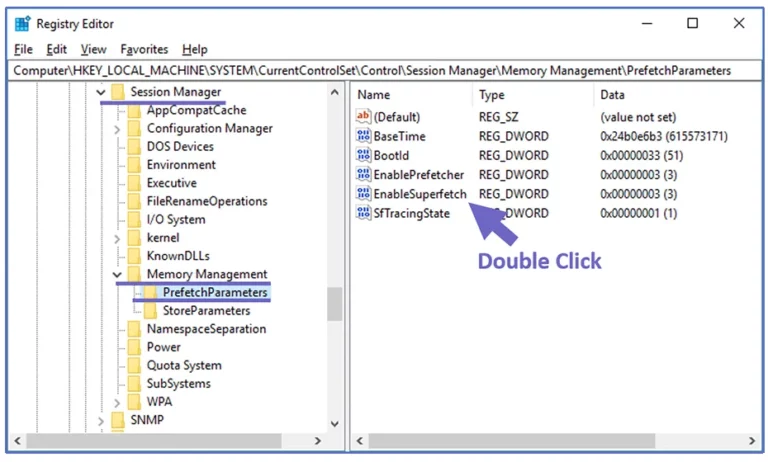Maximize the Registry Editor window
The width and height of the screenshot is (768, 462).
(692, 23)
